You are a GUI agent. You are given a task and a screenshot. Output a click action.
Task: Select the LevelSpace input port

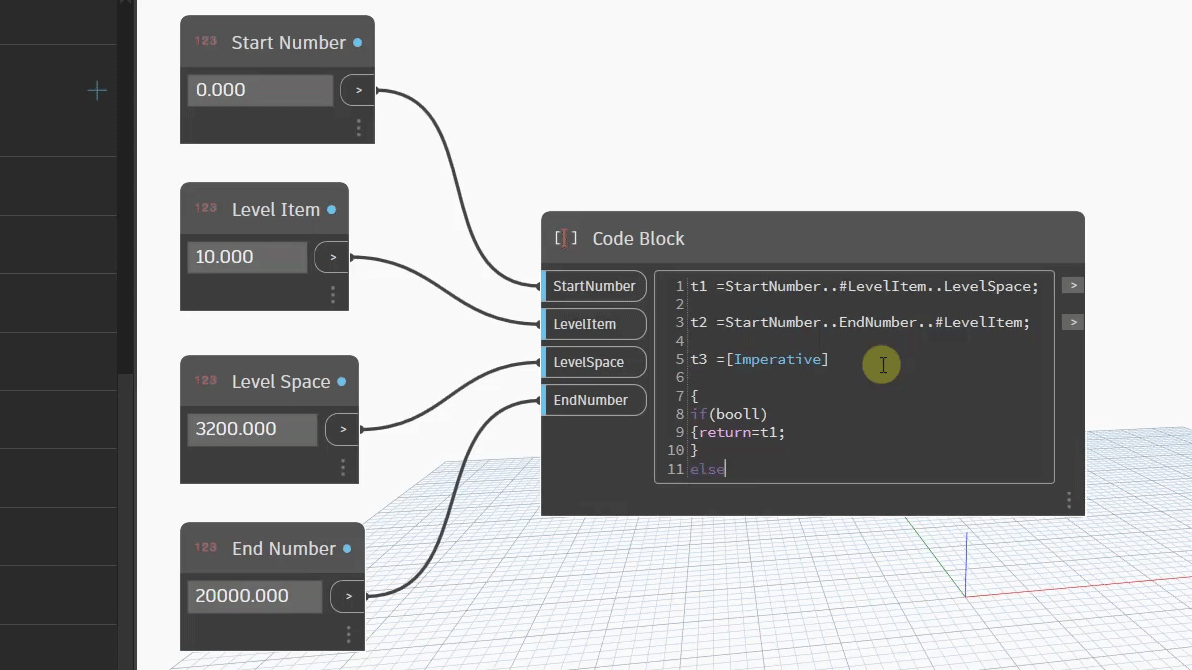[x=594, y=362]
